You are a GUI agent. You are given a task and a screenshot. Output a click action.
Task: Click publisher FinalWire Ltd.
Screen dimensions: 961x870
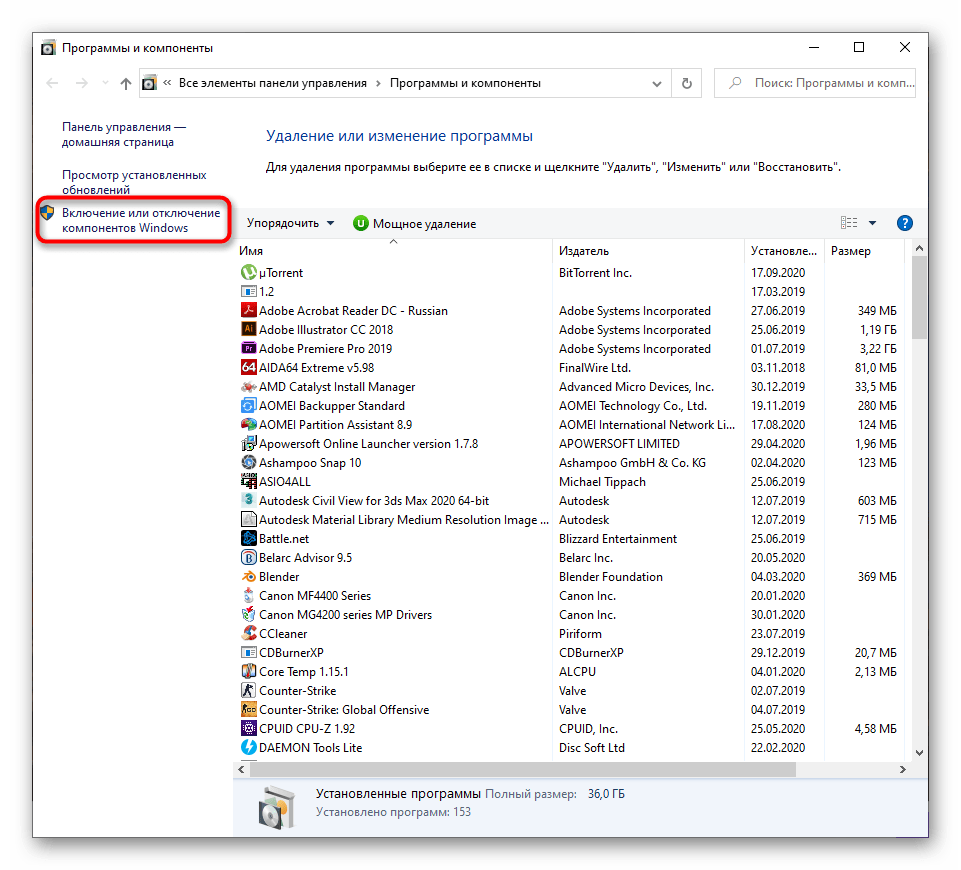point(594,367)
